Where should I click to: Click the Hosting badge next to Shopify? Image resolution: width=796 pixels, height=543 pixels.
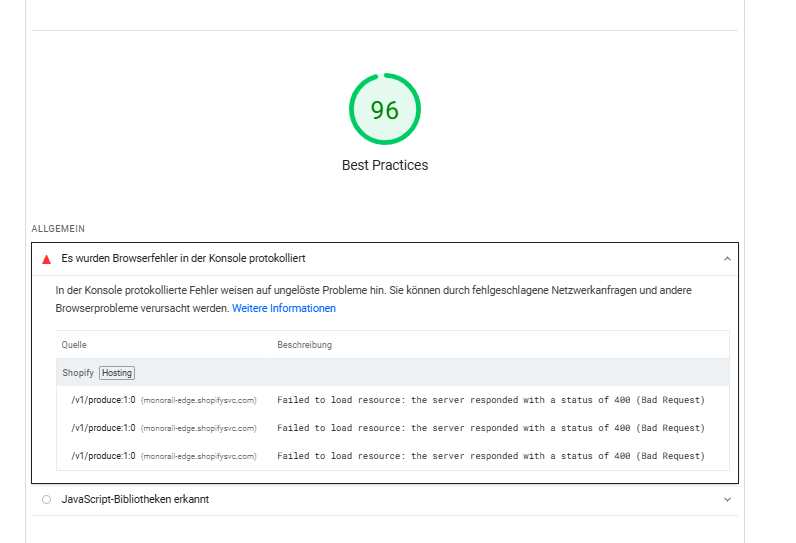click(x=116, y=373)
